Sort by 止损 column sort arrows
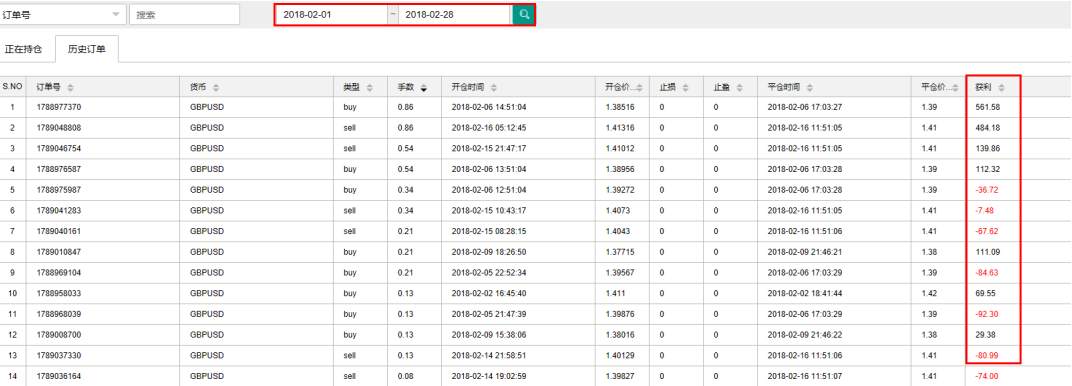The height and width of the screenshot is (386, 1072). click(686, 87)
